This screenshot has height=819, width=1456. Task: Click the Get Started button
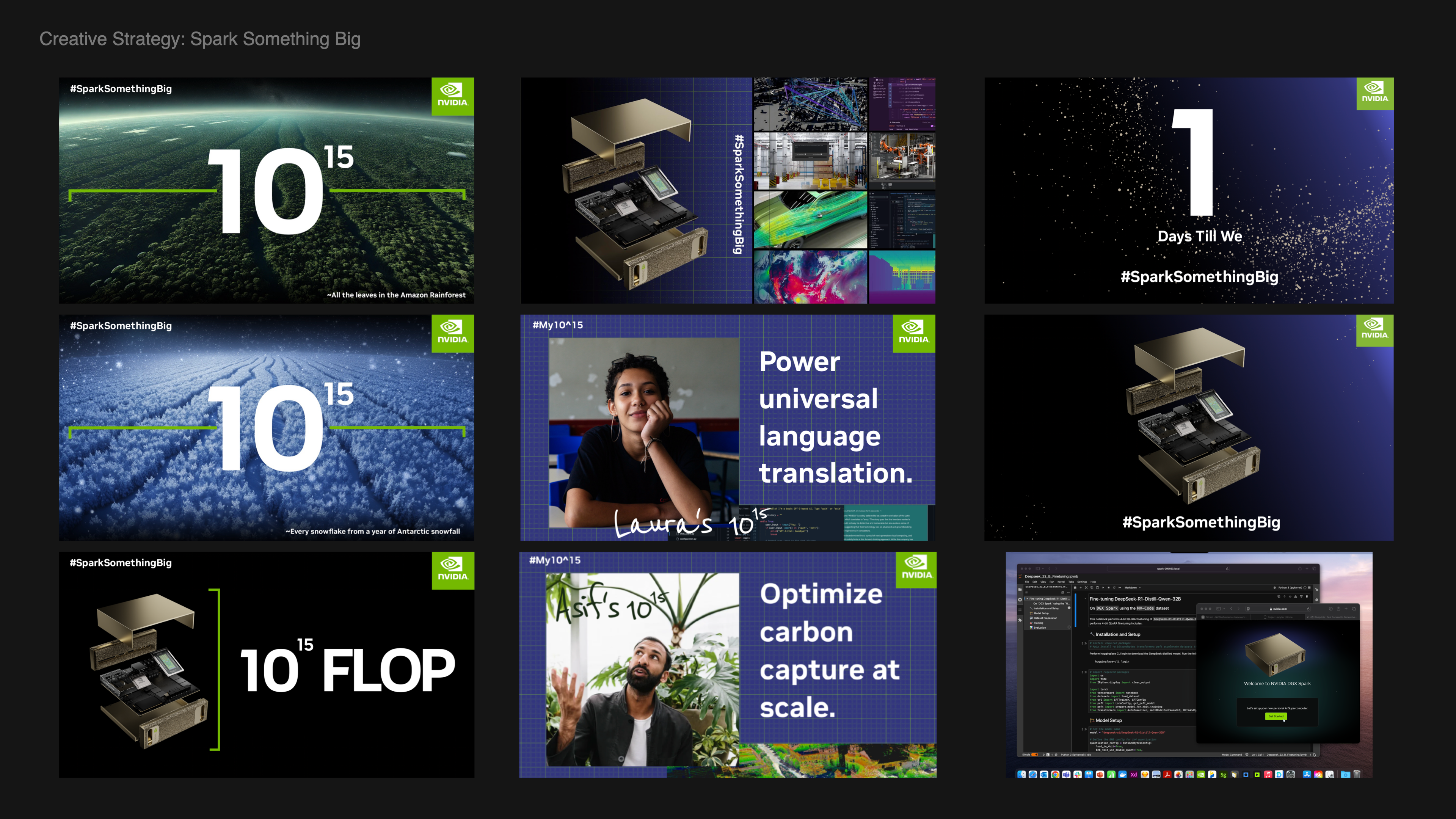pos(1276,716)
